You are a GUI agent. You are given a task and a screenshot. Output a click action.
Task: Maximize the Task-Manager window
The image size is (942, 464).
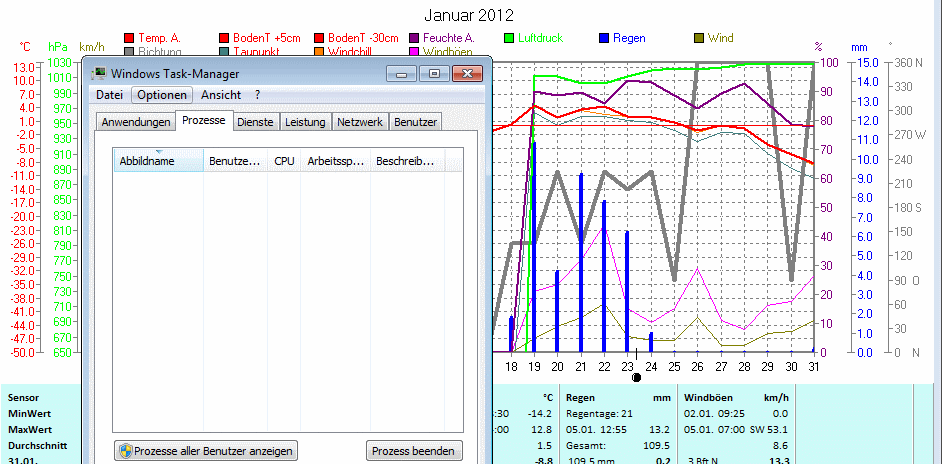click(x=434, y=74)
